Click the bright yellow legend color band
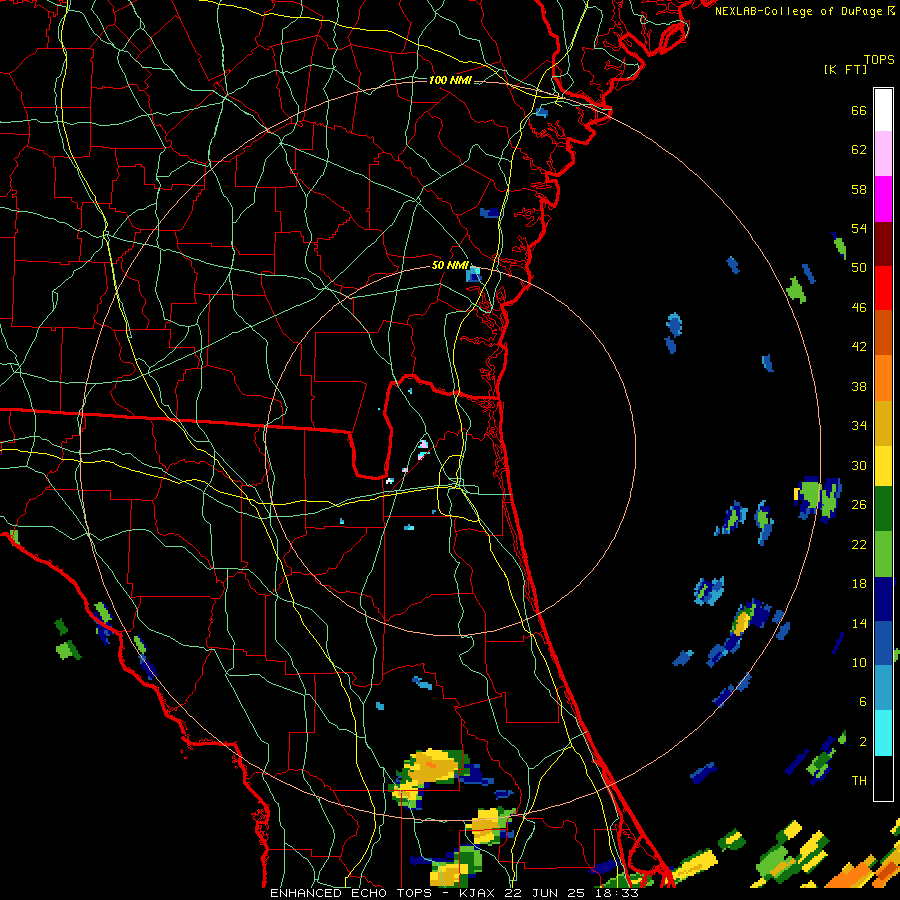This screenshot has height=900, width=900. pos(883,465)
